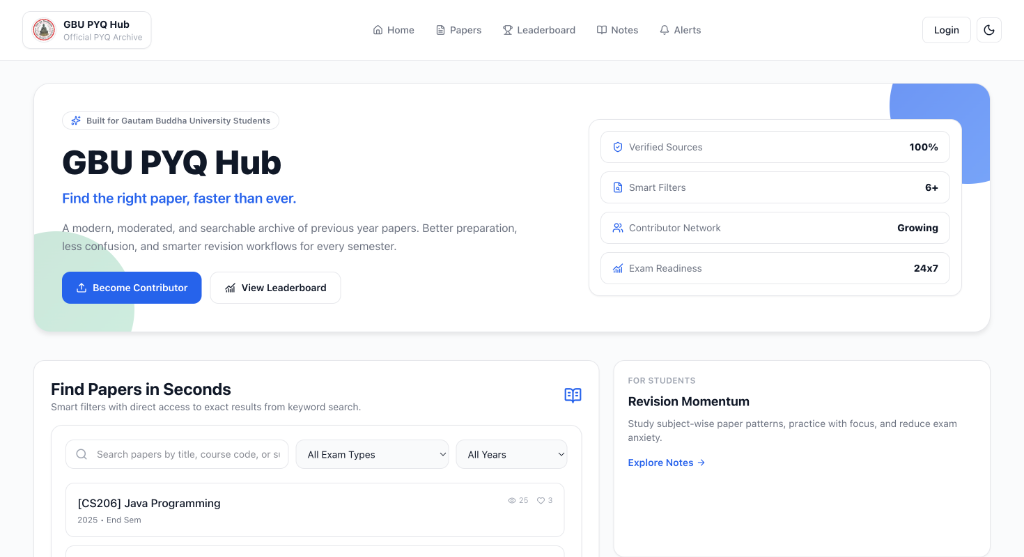
Task: Open the Alerts nav item
Action: click(680, 30)
